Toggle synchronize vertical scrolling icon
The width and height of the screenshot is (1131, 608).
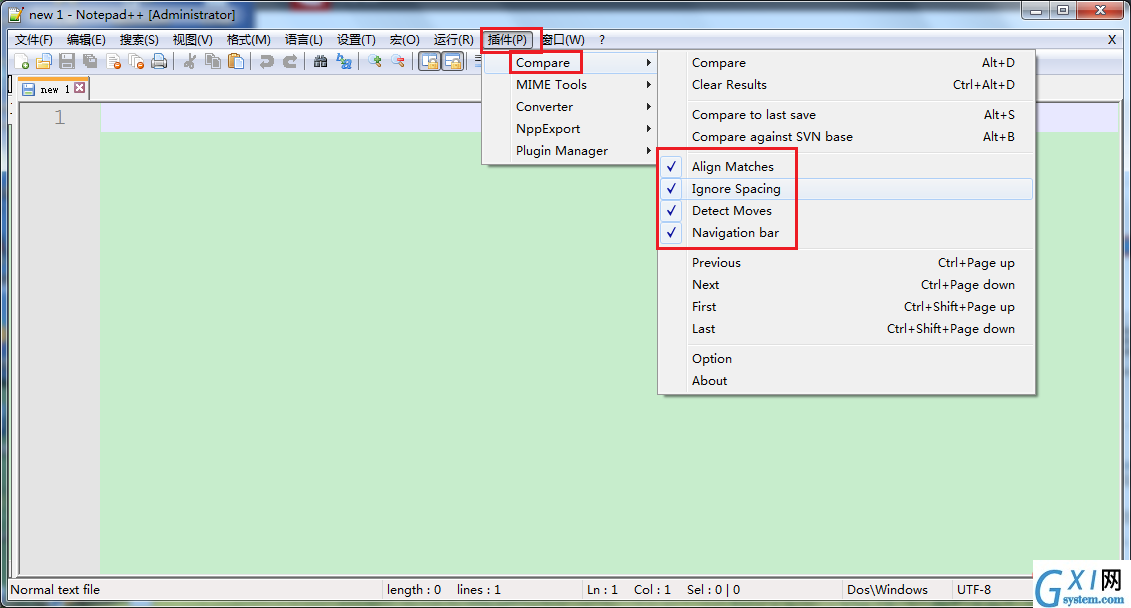click(429, 62)
